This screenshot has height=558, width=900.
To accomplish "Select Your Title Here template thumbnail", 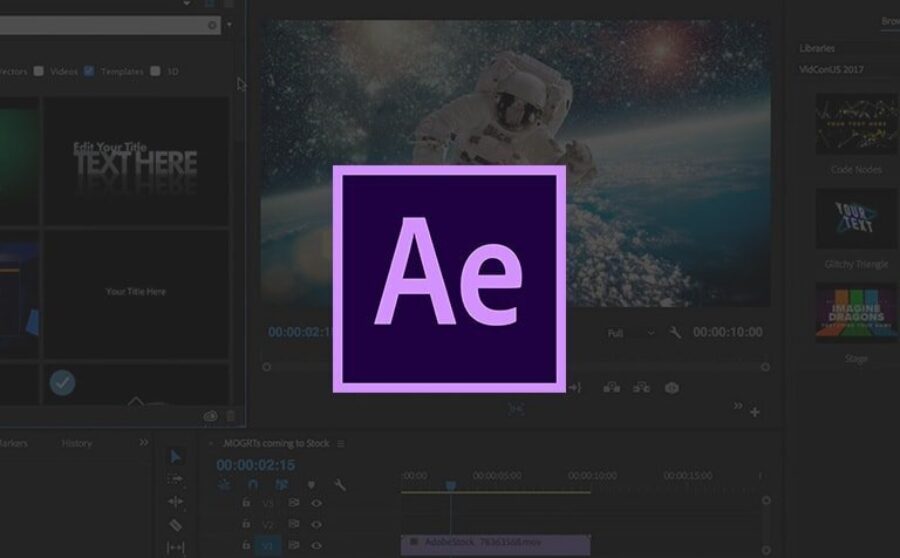I will [136, 294].
